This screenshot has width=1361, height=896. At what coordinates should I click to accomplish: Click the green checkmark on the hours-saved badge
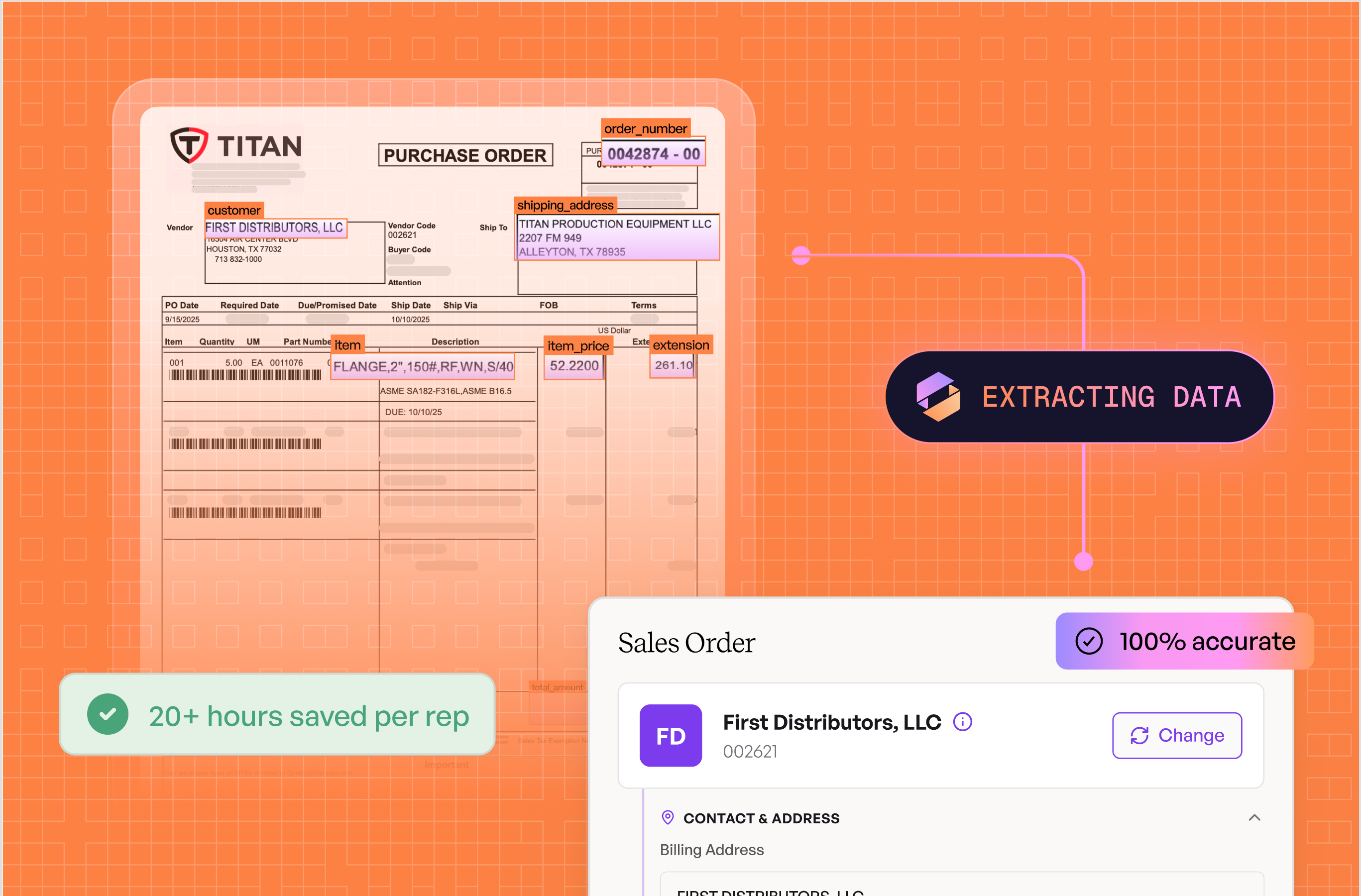coord(108,714)
